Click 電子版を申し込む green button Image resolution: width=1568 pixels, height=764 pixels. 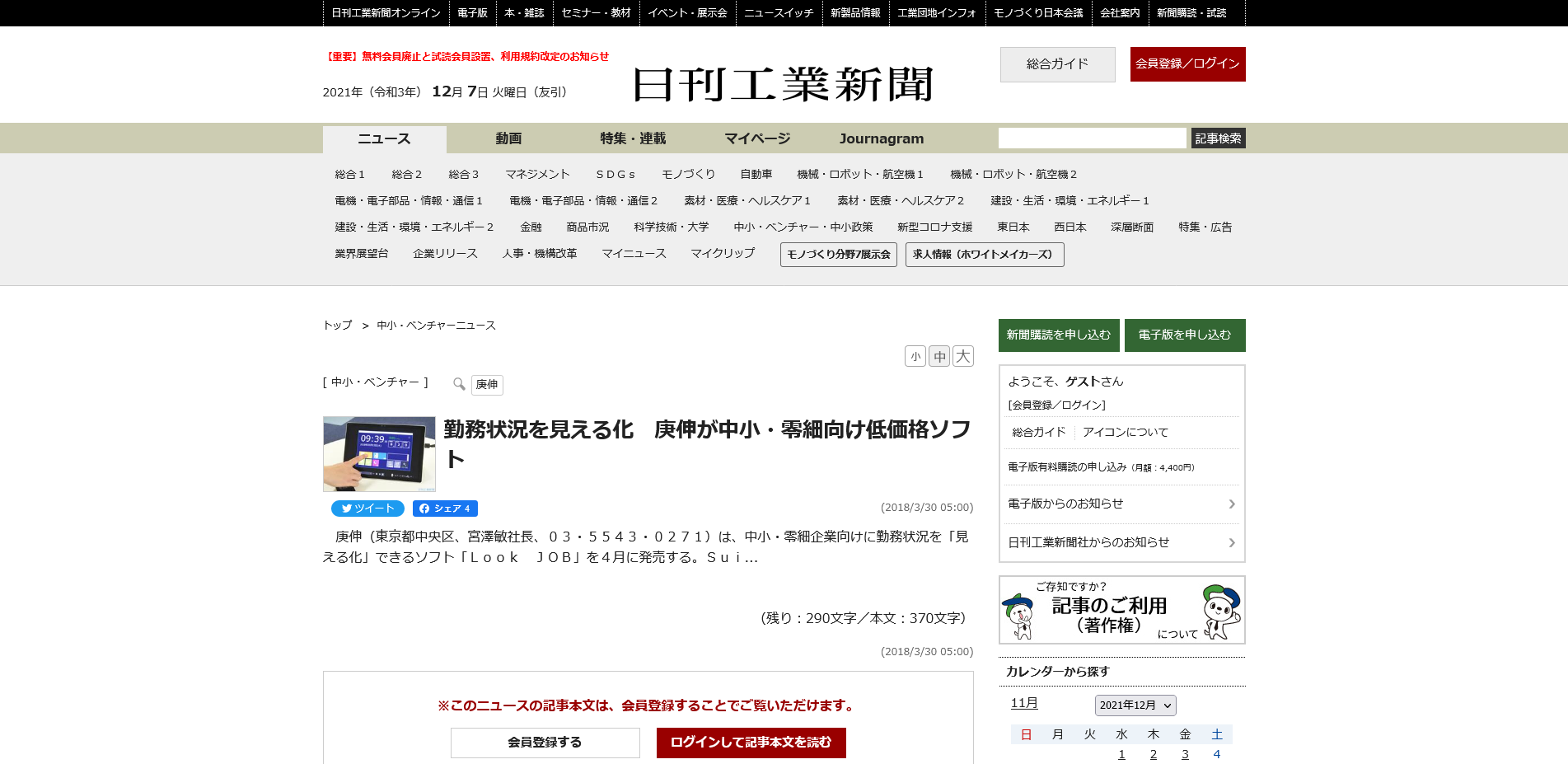(1185, 335)
